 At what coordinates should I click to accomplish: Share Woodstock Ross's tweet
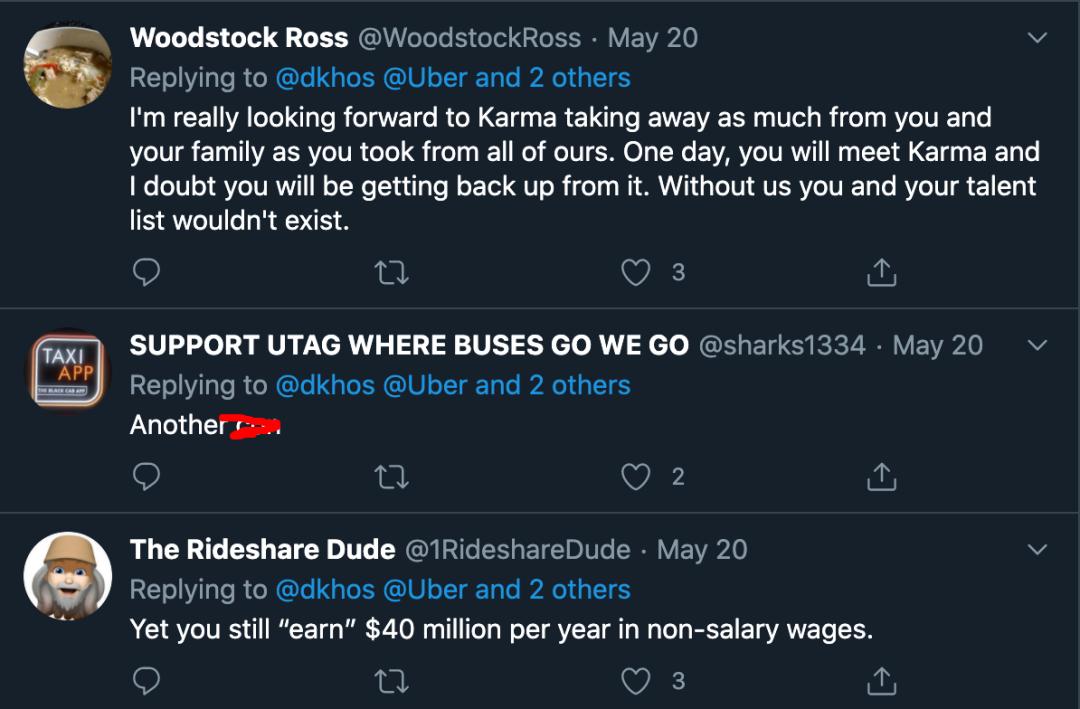click(881, 272)
